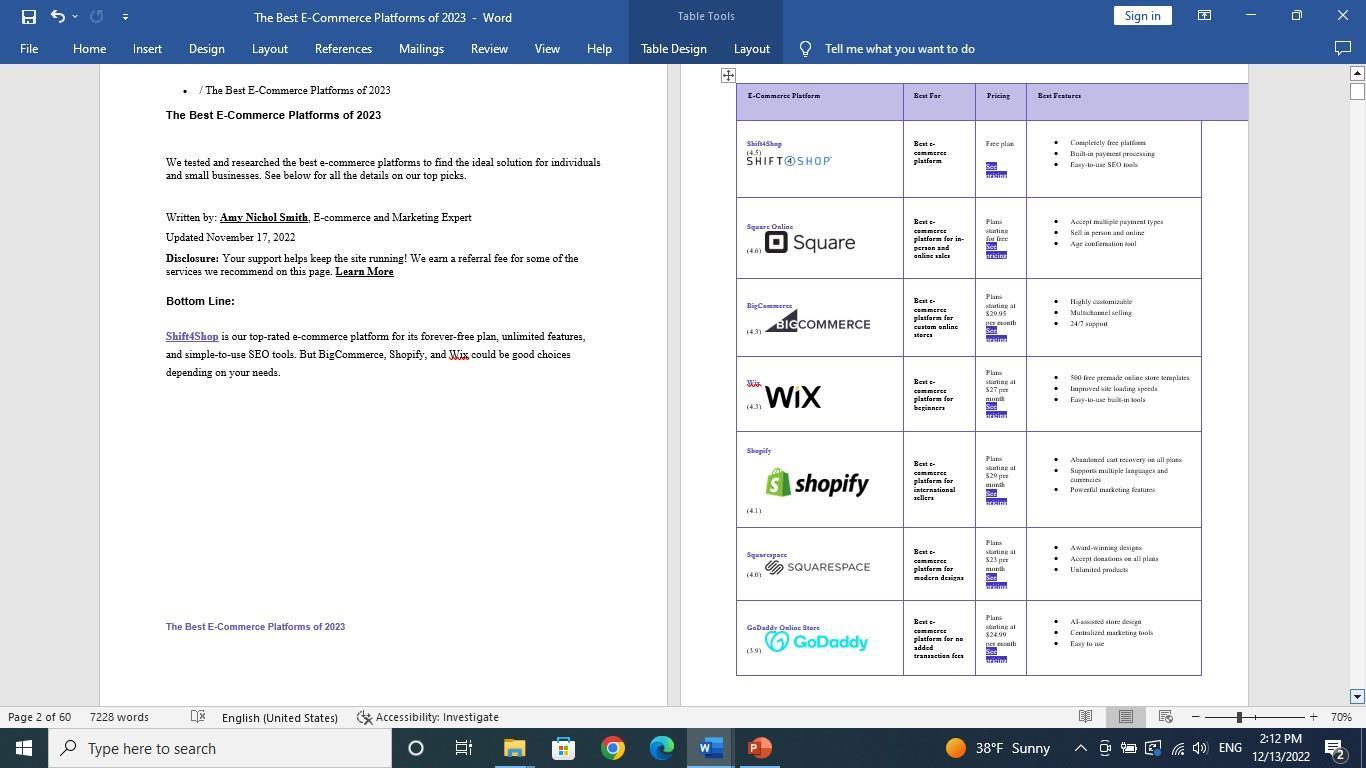Click the lightbulb Tell Me icon
This screenshot has width=1366, height=768.
click(805, 49)
